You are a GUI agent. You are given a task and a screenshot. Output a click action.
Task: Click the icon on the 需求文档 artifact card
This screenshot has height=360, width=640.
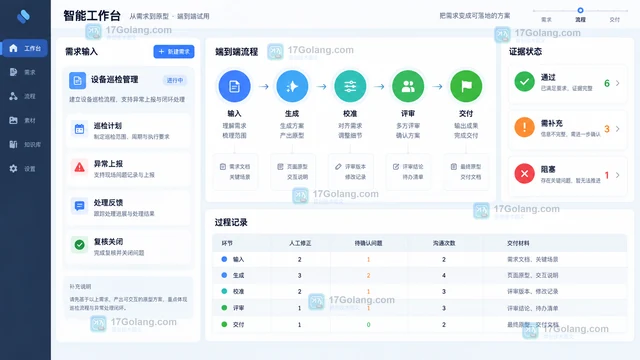[x=223, y=167]
